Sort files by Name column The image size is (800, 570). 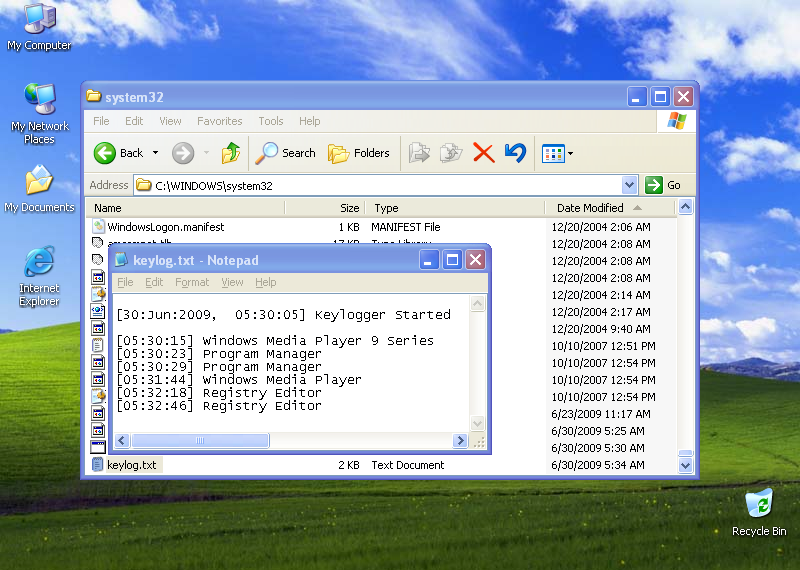185,208
